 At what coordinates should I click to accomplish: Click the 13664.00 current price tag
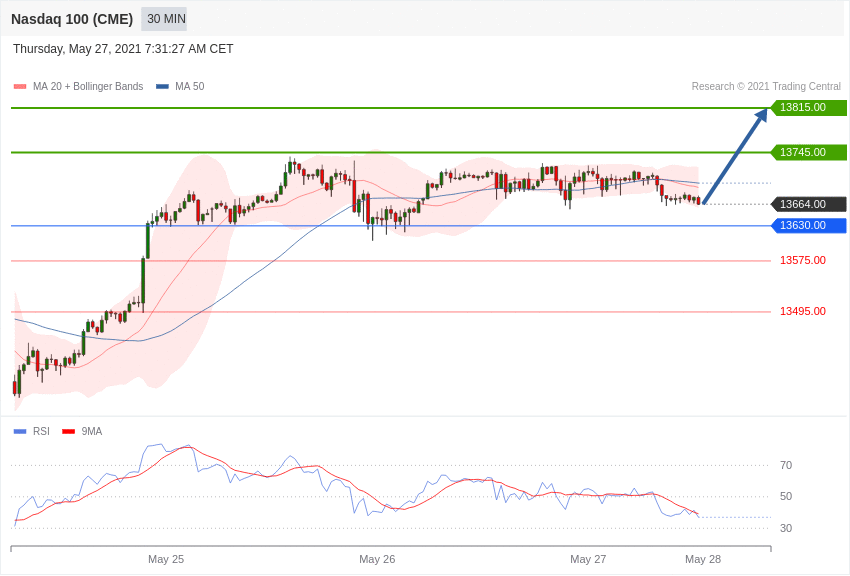pos(808,204)
